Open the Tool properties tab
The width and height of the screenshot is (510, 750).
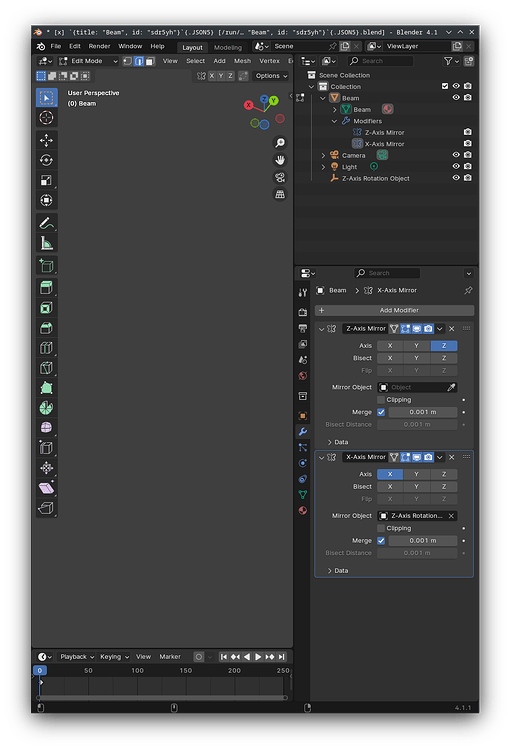point(303,292)
